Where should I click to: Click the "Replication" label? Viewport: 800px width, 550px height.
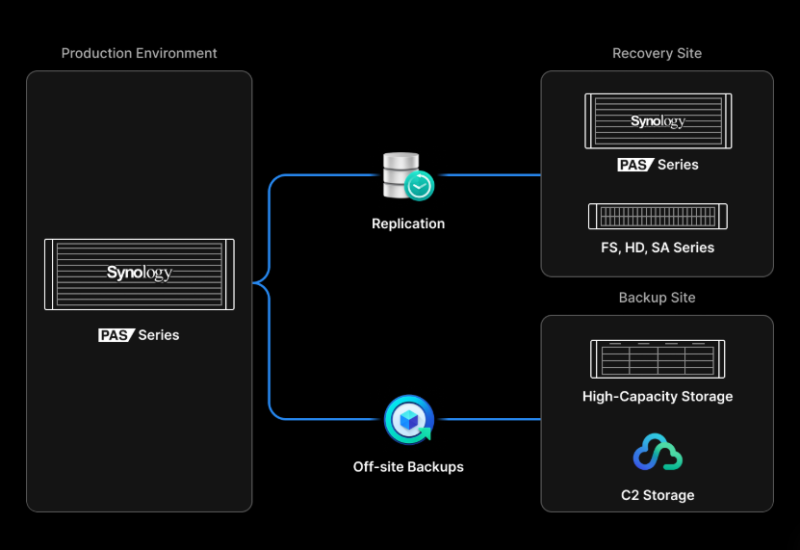point(408,223)
